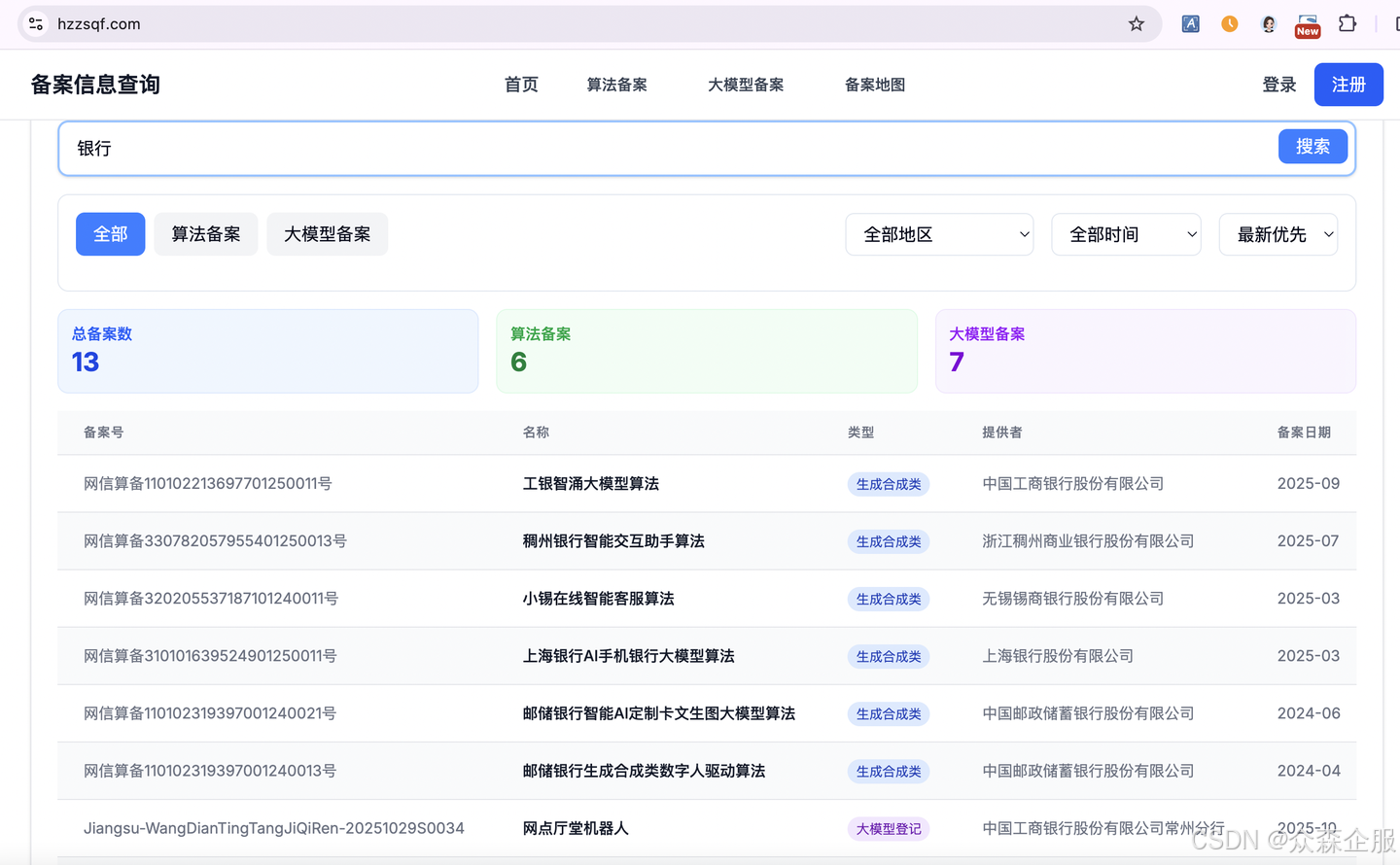Open 工银智涌大模型算法 entry name

coord(591,484)
